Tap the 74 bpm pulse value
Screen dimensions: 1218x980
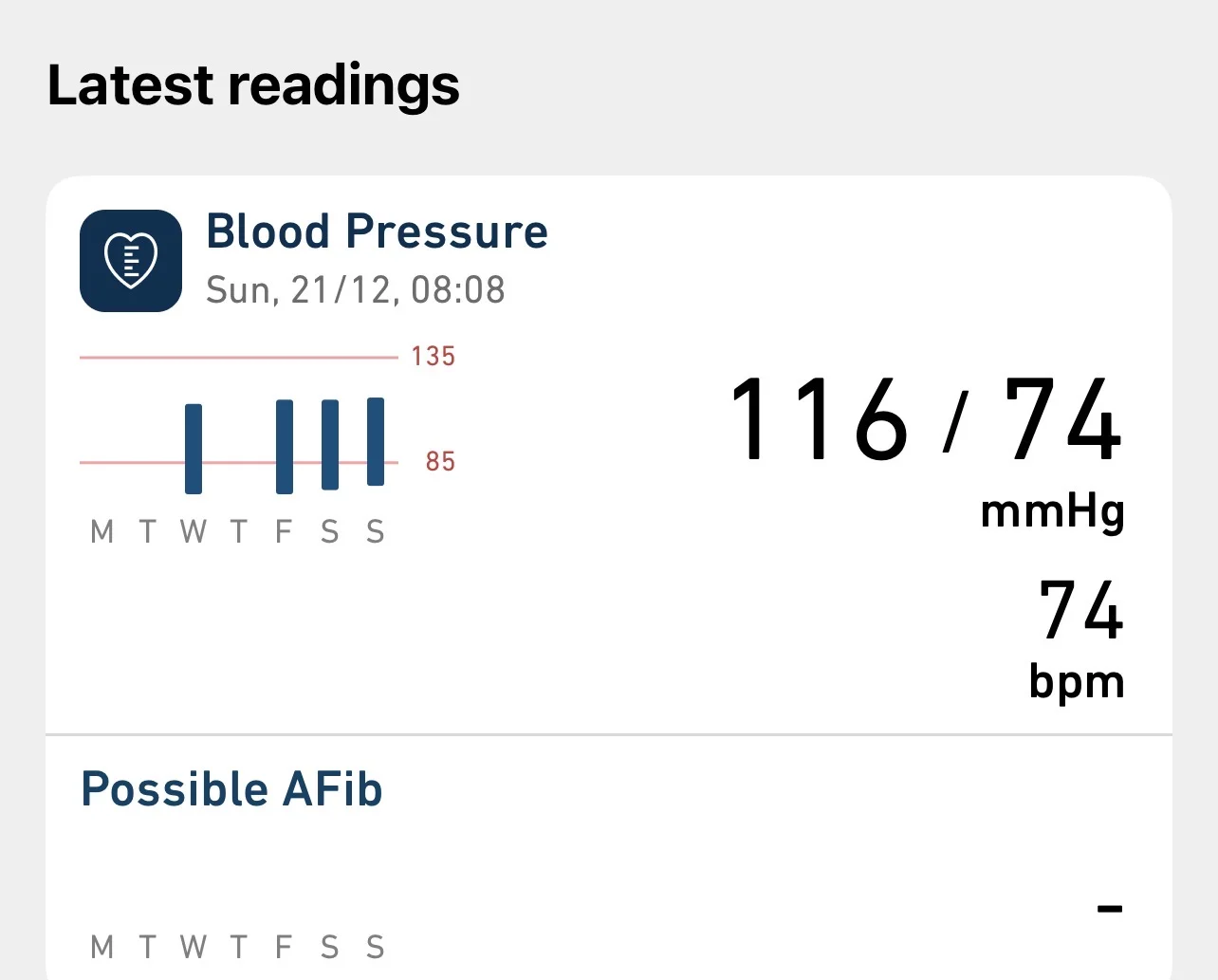(x=1080, y=610)
